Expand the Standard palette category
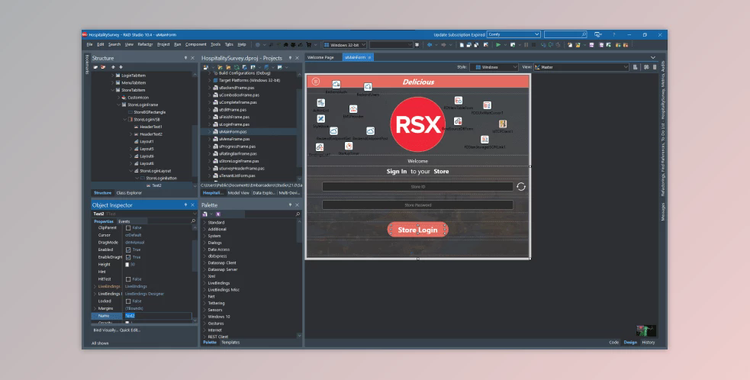The width and height of the screenshot is (750, 380). click(205, 223)
